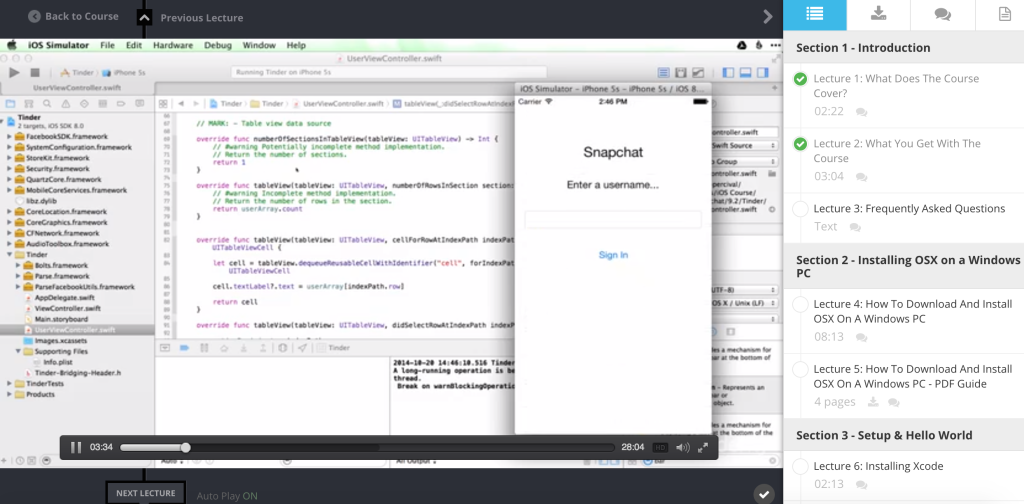This screenshot has width=1024, height=504.
Task: Expand Bolts.framework tree item
Action: [18, 265]
